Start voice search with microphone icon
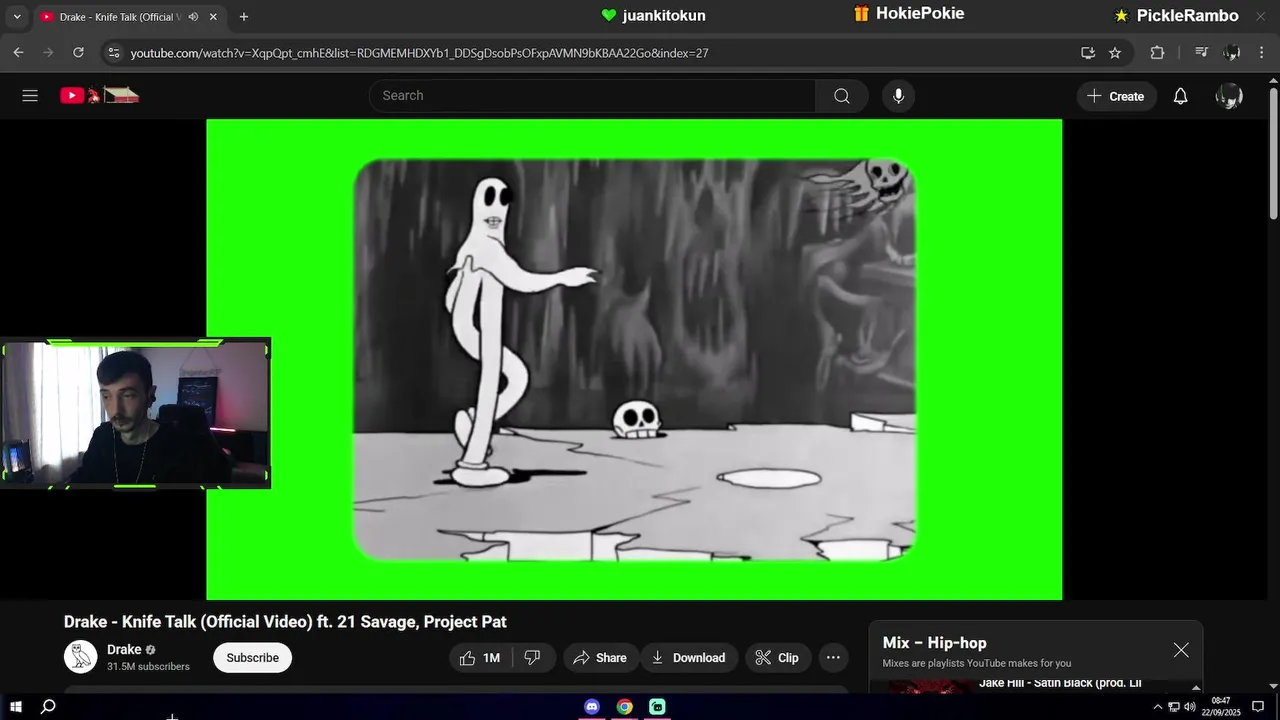 pyautogui.click(x=898, y=96)
